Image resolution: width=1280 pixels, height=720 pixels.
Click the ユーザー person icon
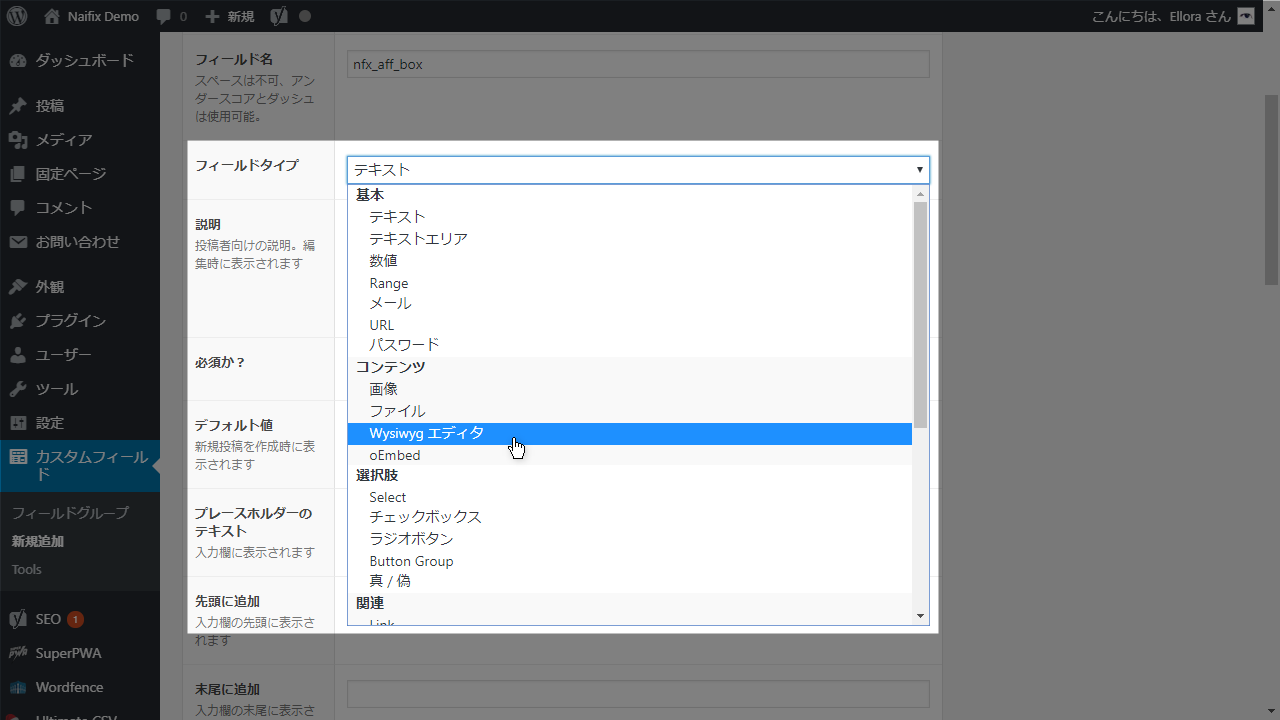point(18,355)
